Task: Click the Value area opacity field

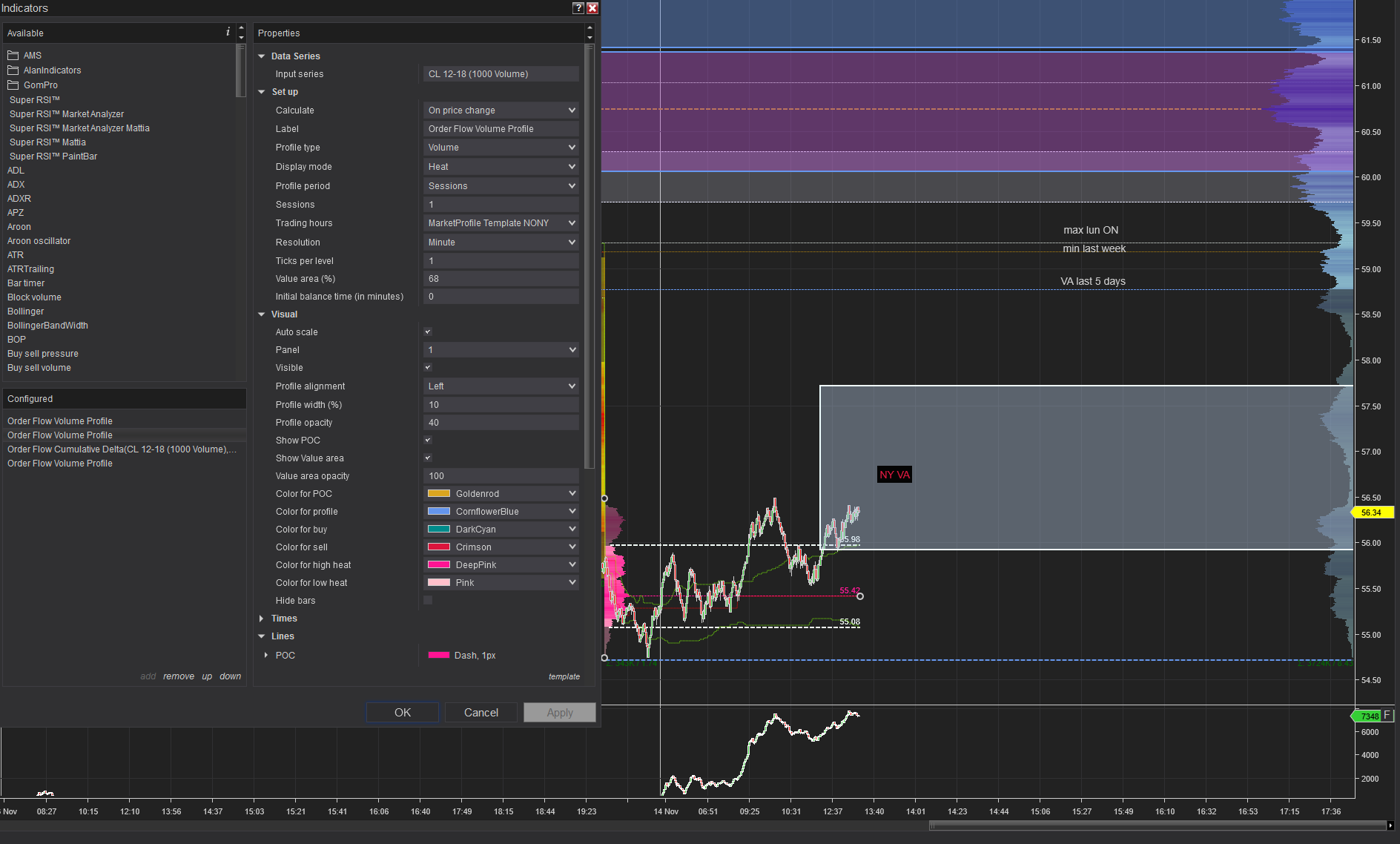Action: point(501,476)
